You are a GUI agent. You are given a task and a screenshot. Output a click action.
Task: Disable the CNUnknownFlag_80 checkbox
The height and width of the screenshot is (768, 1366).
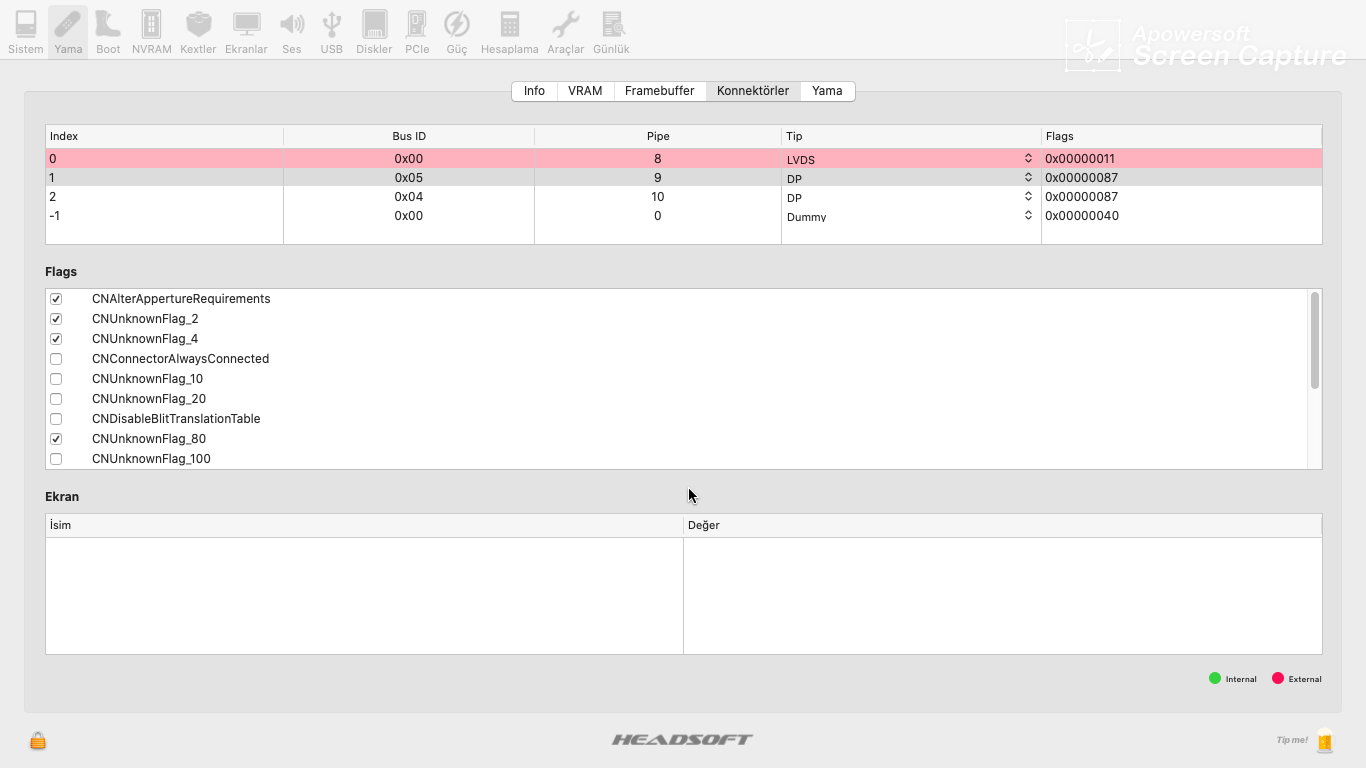[x=55, y=438]
